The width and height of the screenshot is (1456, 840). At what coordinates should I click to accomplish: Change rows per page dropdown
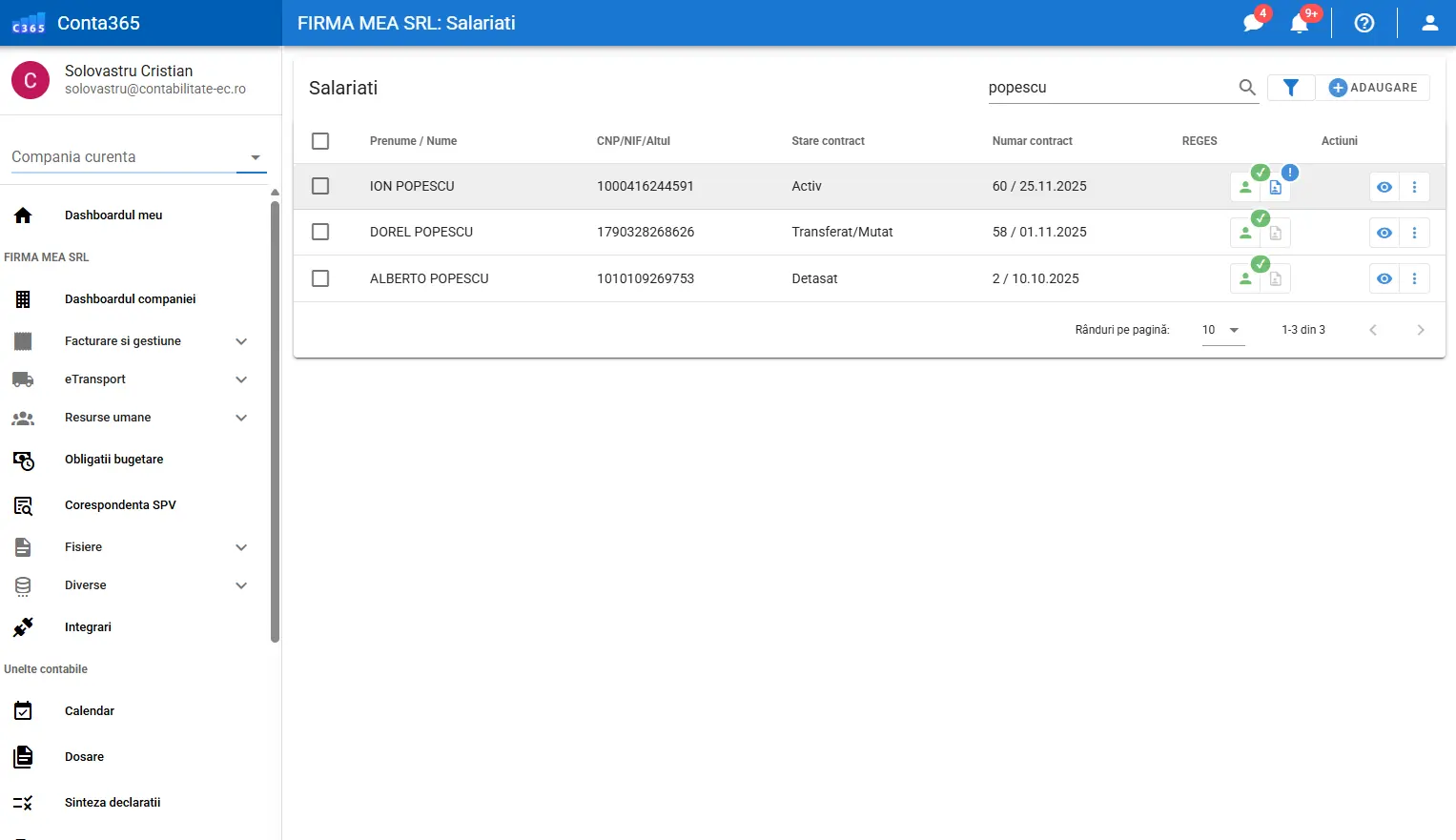[x=1221, y=330]
